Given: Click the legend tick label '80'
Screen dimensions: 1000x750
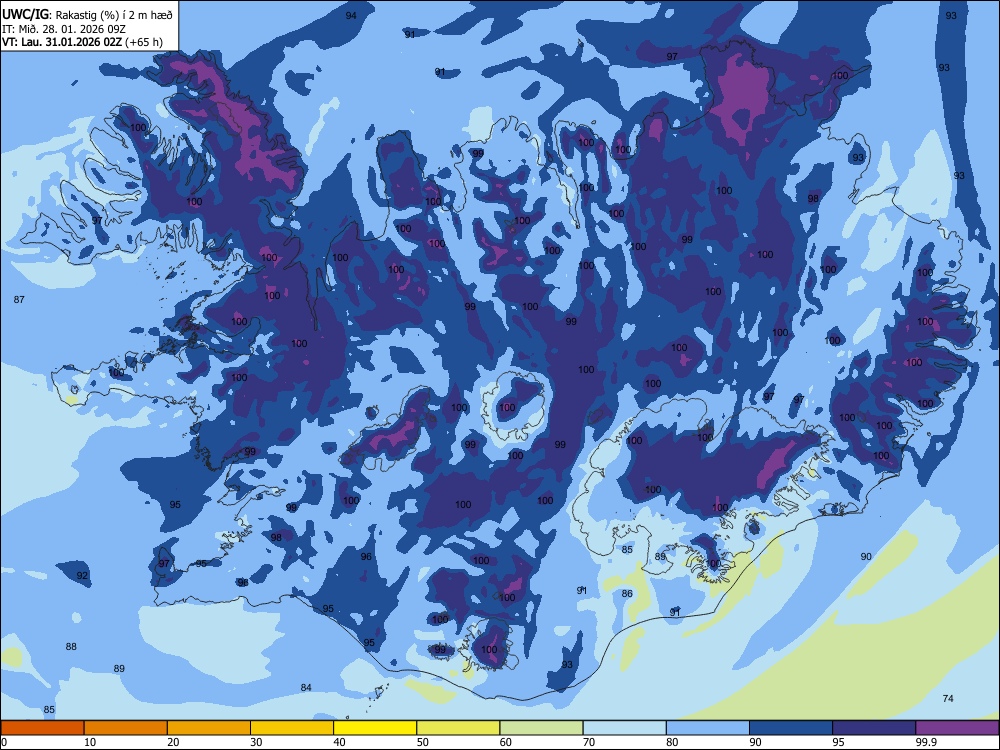Looking at the screenshot, I should pyautogui.click(x=672, y=742).
